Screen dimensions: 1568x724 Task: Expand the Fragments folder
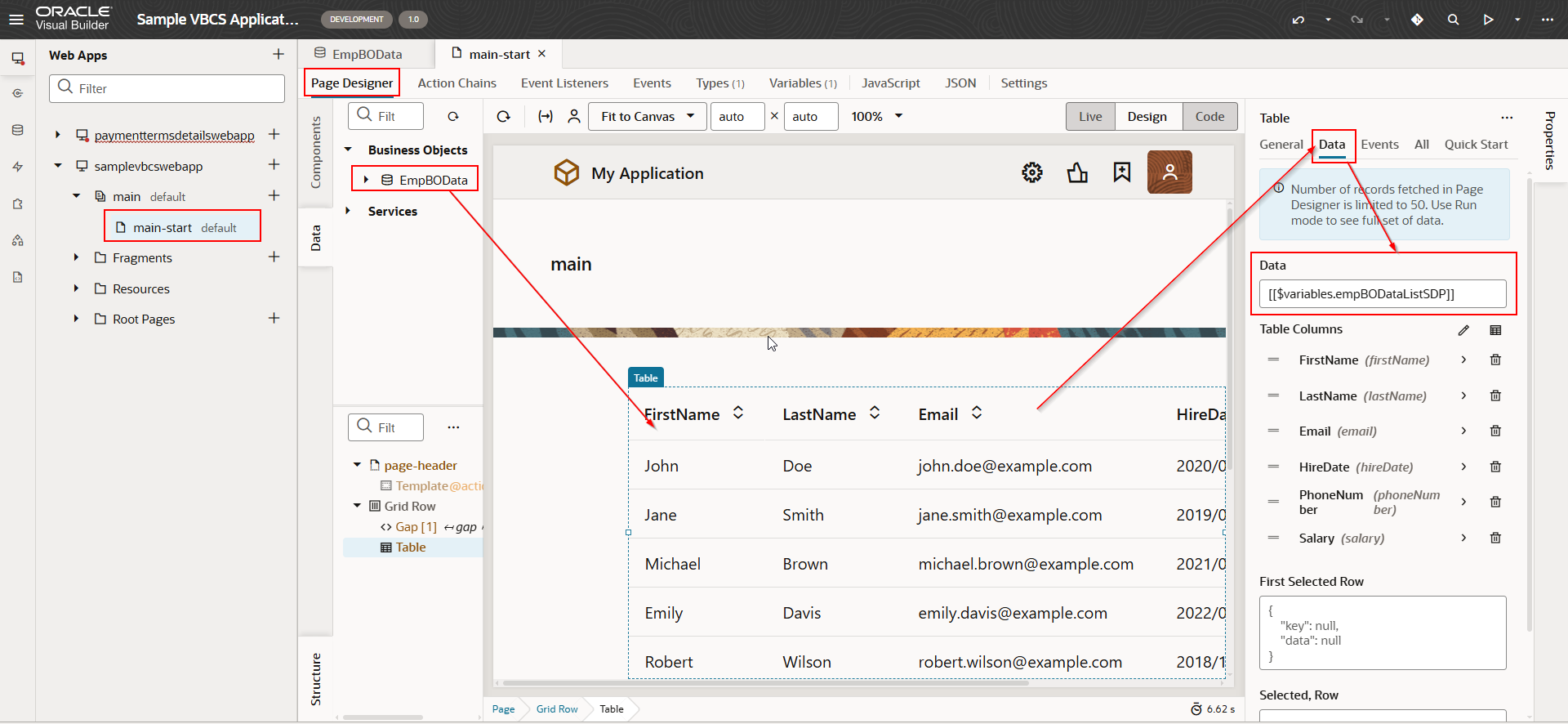point(76,257)
